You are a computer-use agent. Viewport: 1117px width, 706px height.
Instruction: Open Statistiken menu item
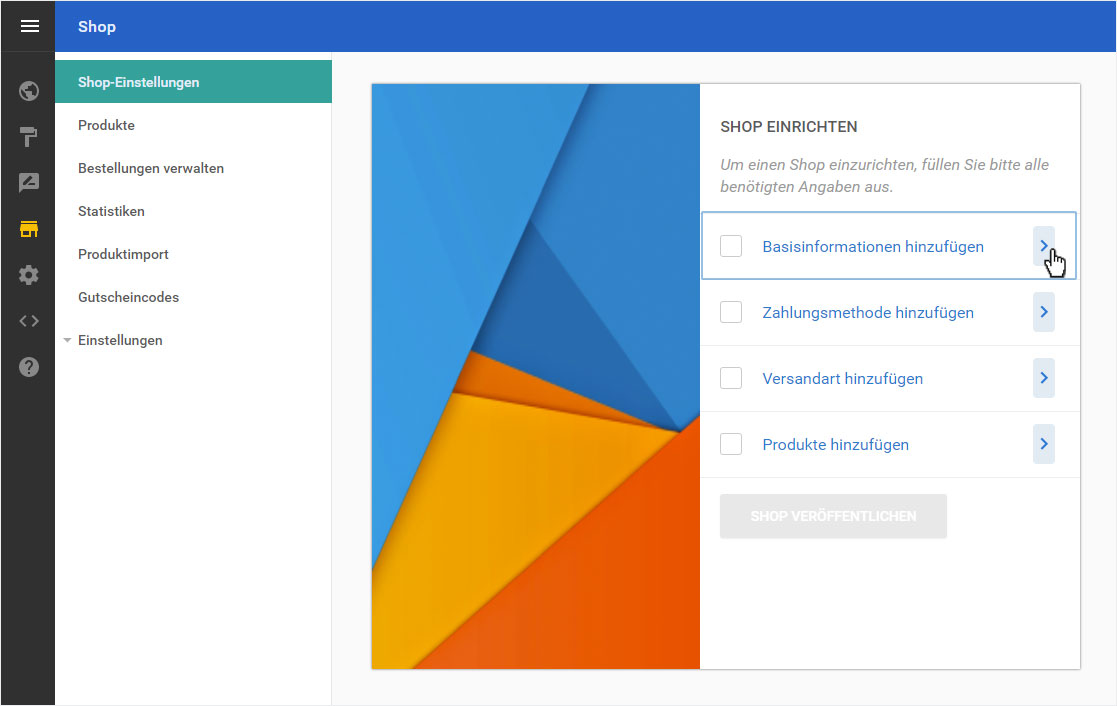tap(193, 211)
